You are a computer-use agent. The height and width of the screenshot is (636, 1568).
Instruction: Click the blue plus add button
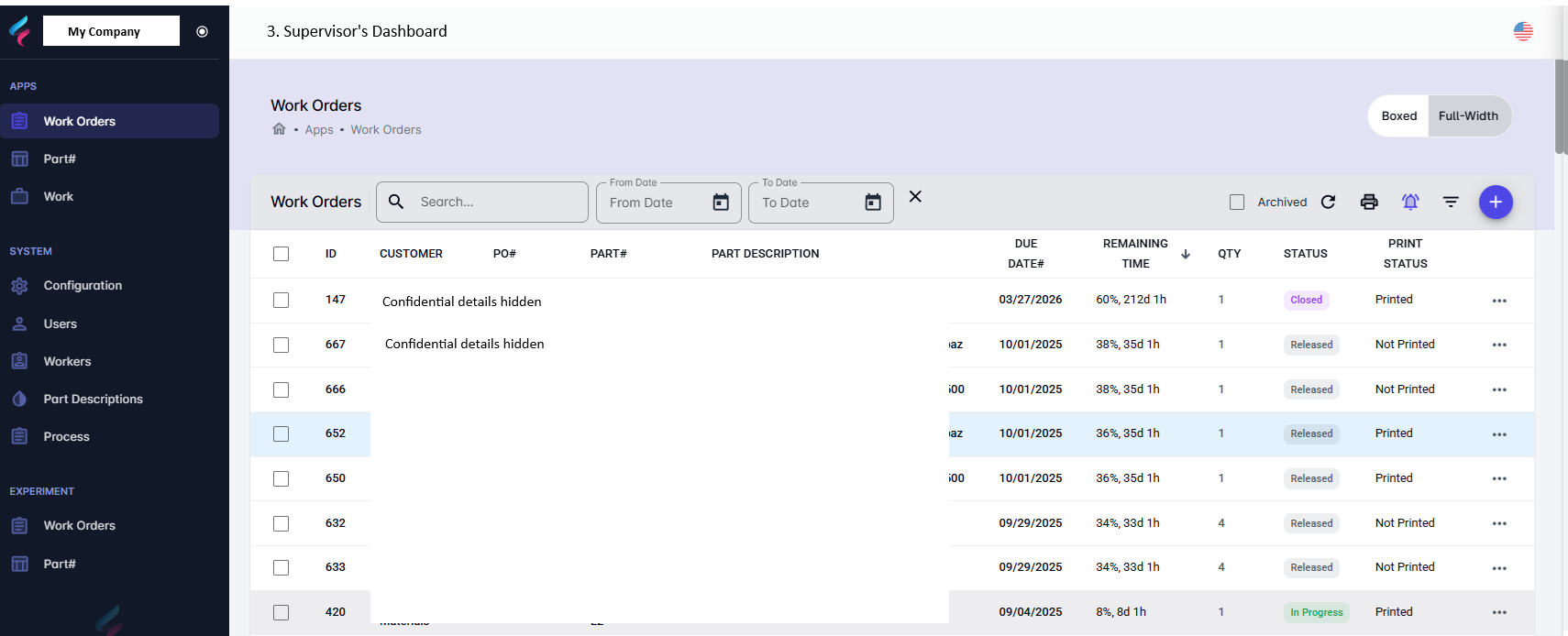(1496, 202)
